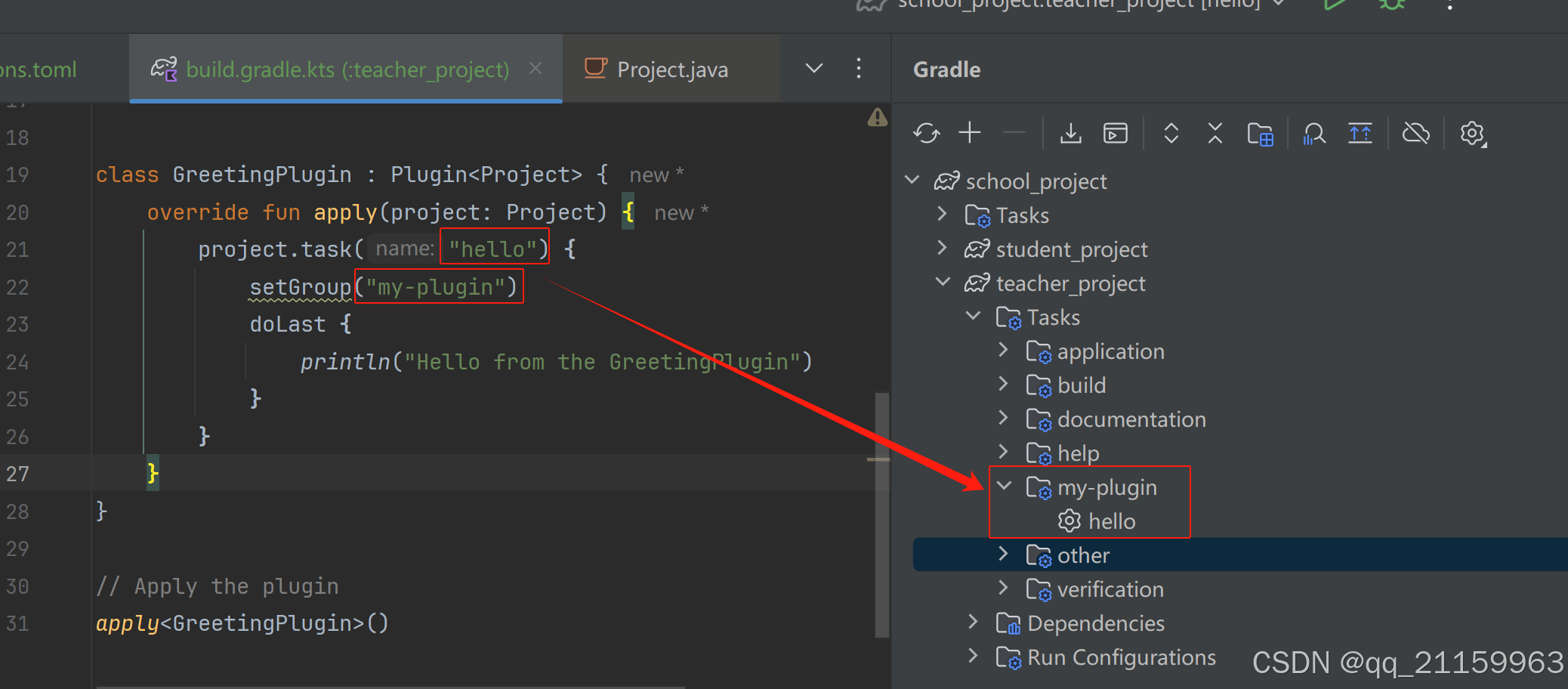Click the warning indicator above the editor
This screenshot has height=689, width=1568.
878,118
